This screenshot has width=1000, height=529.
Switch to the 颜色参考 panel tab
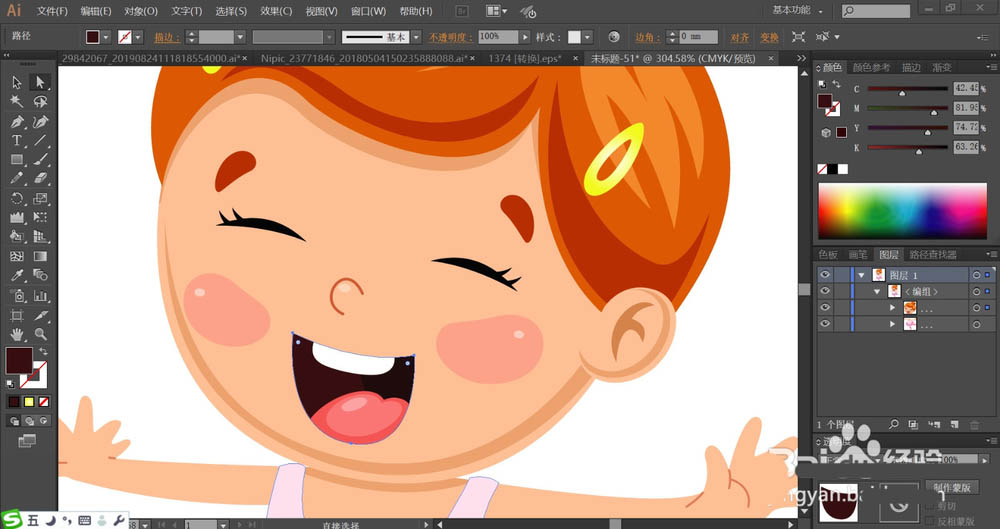pos(871,67)
